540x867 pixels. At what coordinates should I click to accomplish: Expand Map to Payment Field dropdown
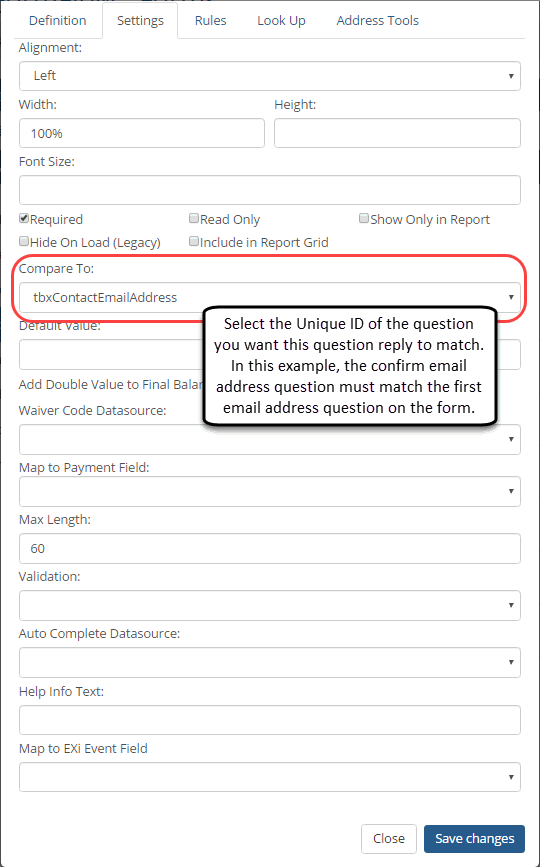pos(270,492)
